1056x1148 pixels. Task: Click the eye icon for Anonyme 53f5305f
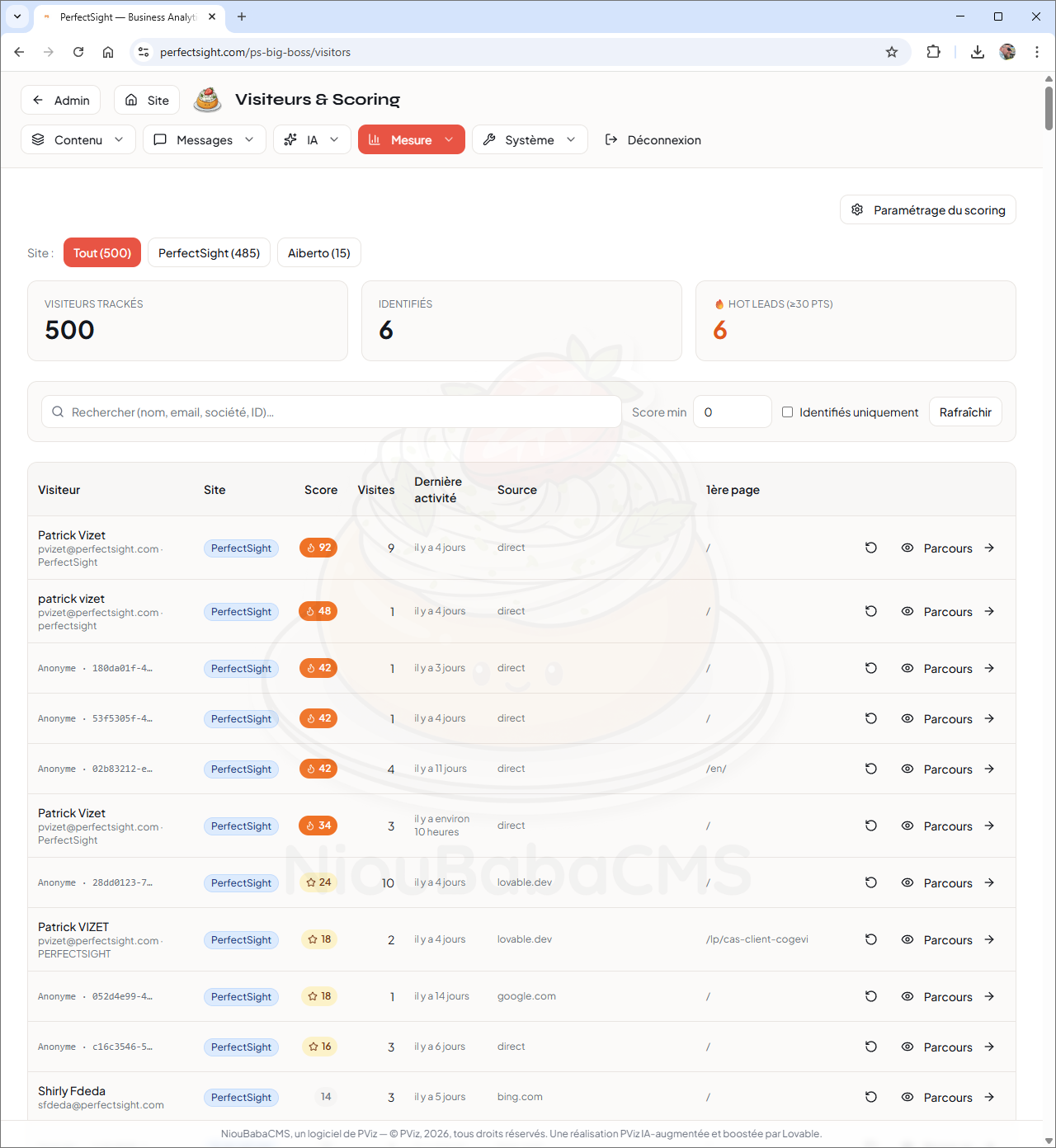pyautogui.click(x=907, y=718)
